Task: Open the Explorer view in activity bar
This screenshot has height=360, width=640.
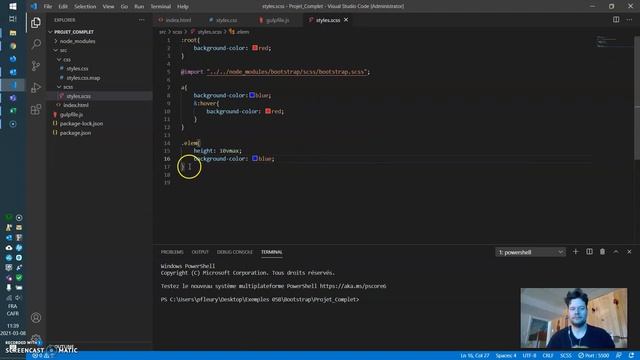Action: 36,22
